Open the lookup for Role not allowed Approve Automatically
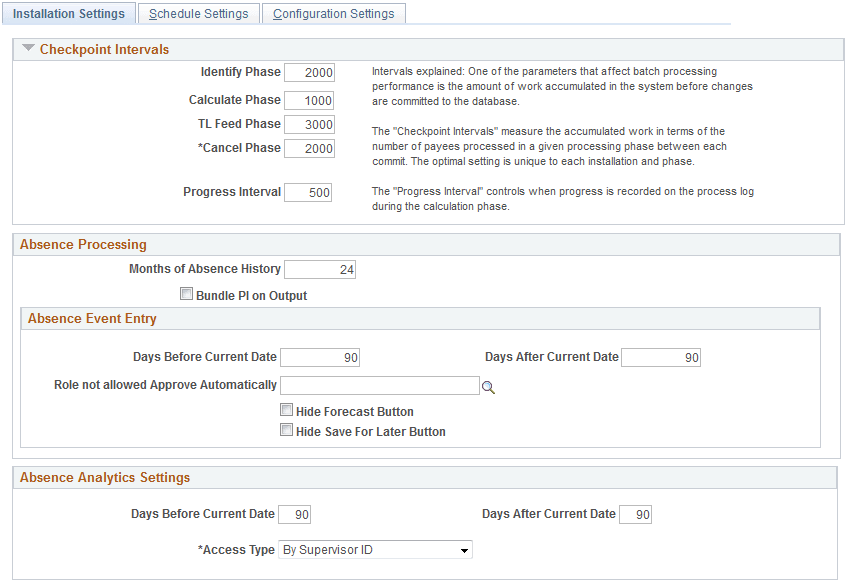The width and height of the screenshot is (848, 583). 488,387
